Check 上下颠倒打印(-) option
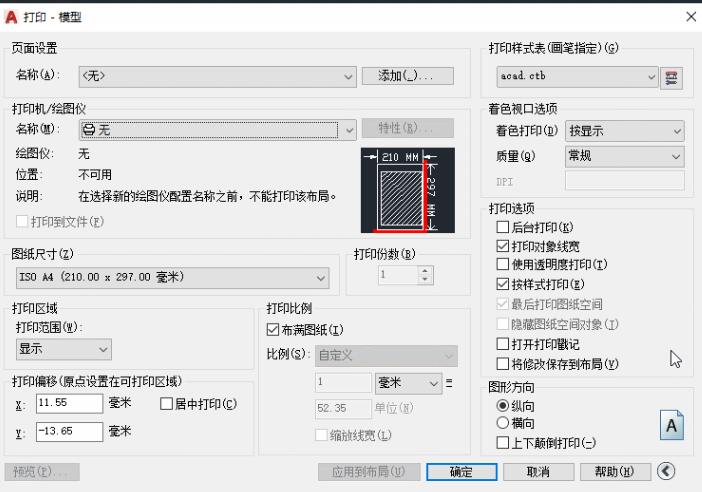The height and width of the screenshot is (492, 702). 502,443
